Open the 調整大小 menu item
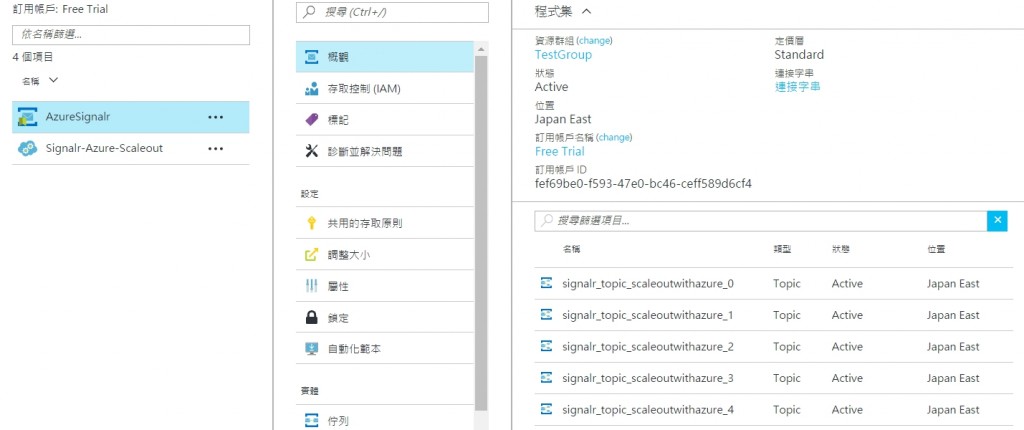This screenshot has height=430, width=1024. pyautogui.click(x=384, y=255)
